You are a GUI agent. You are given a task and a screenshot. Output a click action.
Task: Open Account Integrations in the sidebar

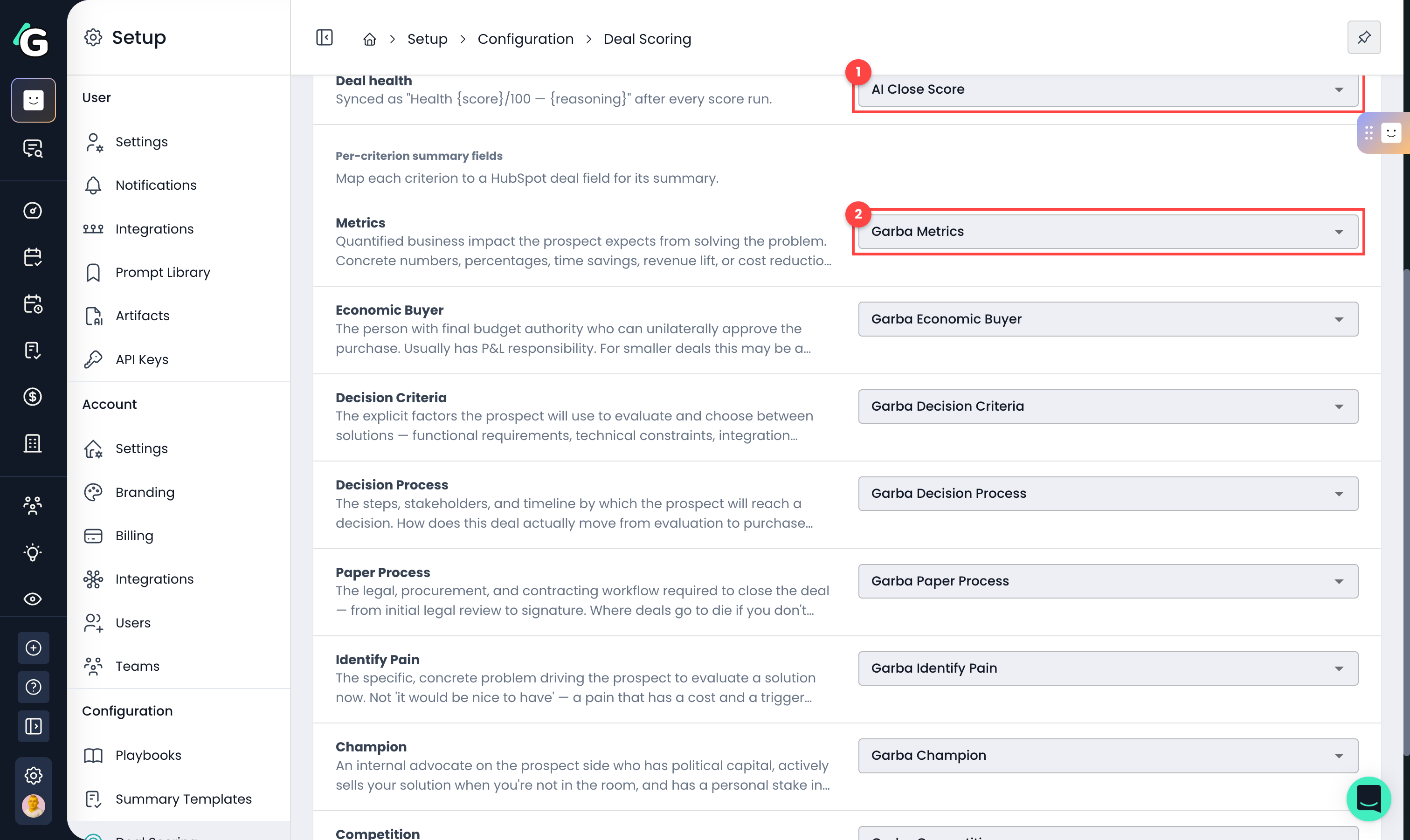pos(179,579)
